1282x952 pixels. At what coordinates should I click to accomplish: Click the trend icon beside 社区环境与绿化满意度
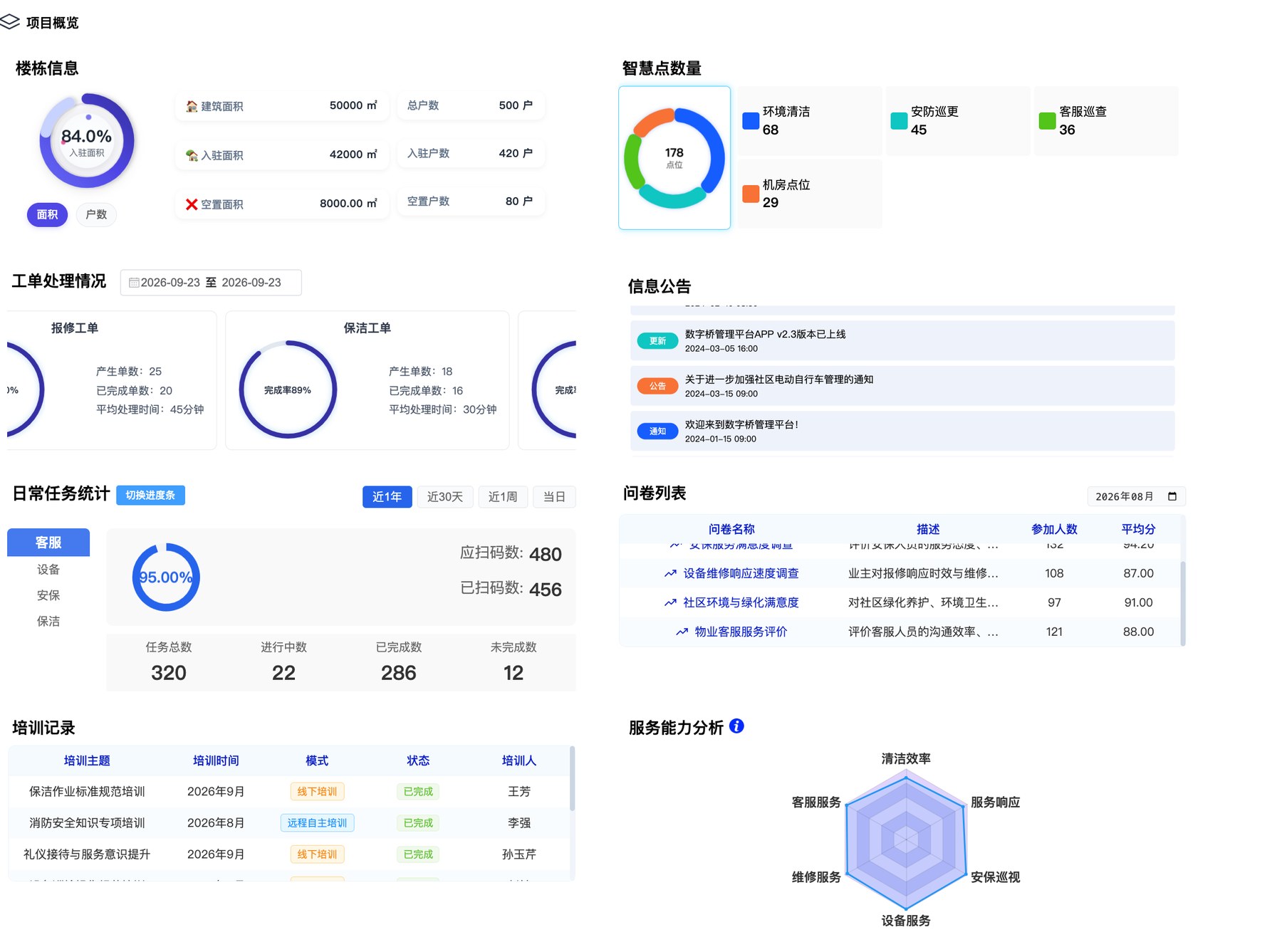click(670, 602)
